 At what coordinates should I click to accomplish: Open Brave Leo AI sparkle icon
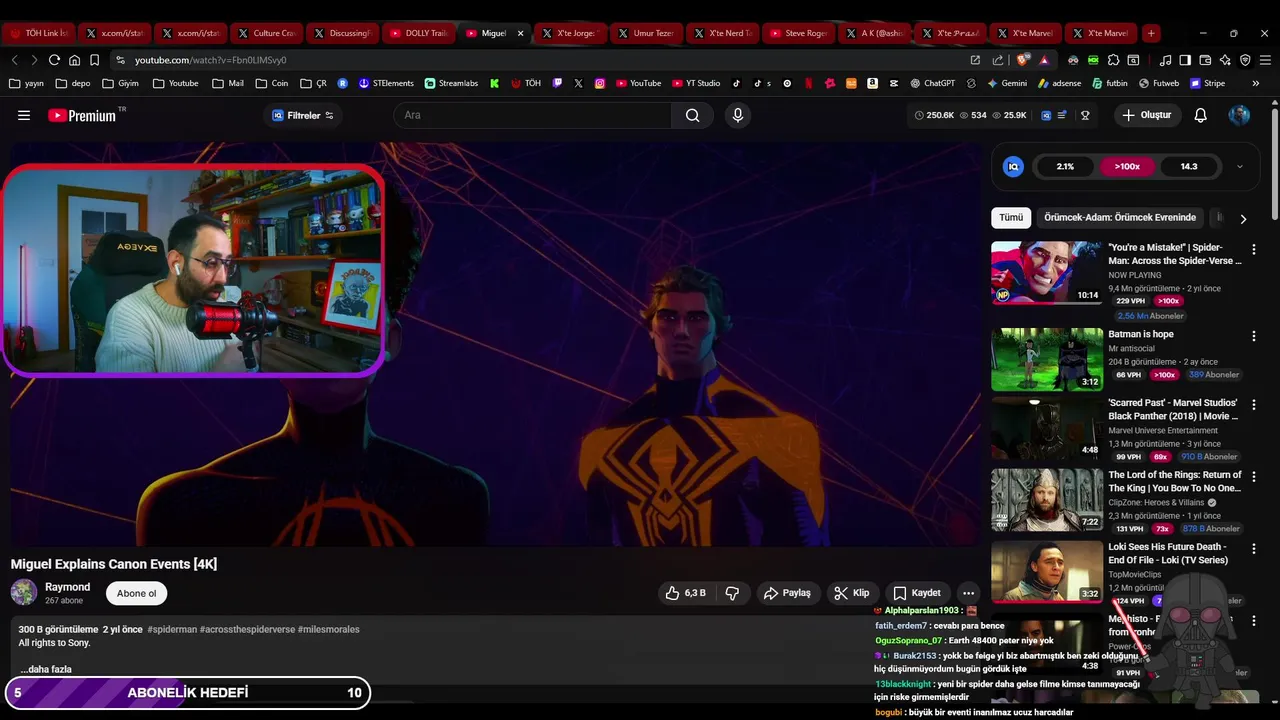[x=1225, y=60]
